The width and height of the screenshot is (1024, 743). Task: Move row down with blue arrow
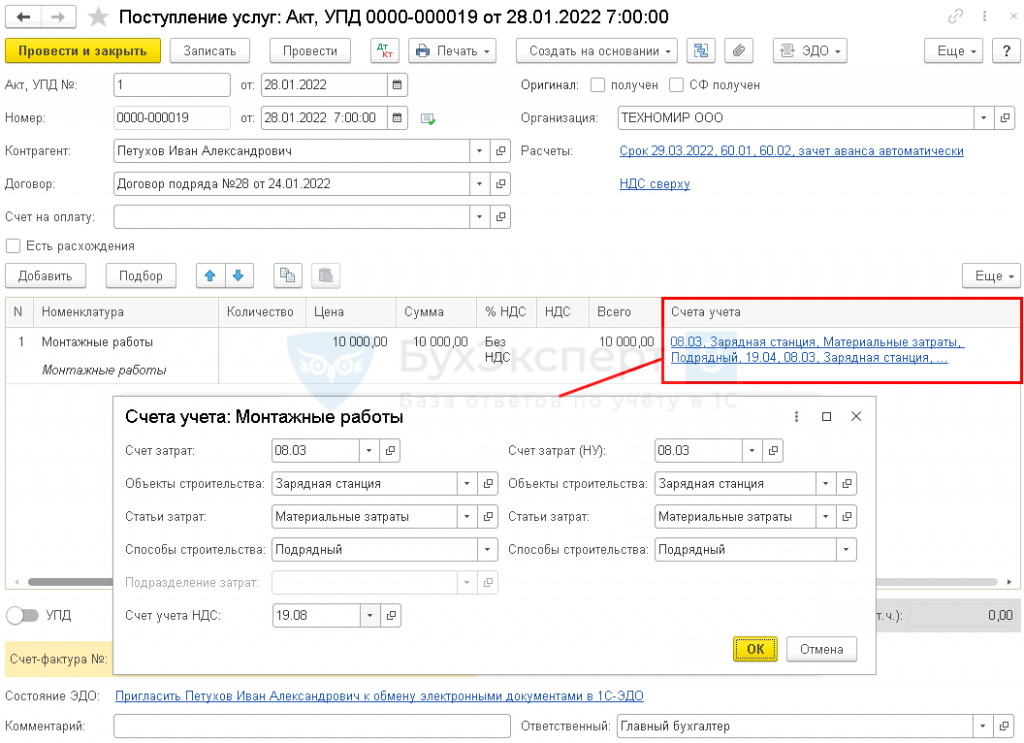click(x=237, y=275)
